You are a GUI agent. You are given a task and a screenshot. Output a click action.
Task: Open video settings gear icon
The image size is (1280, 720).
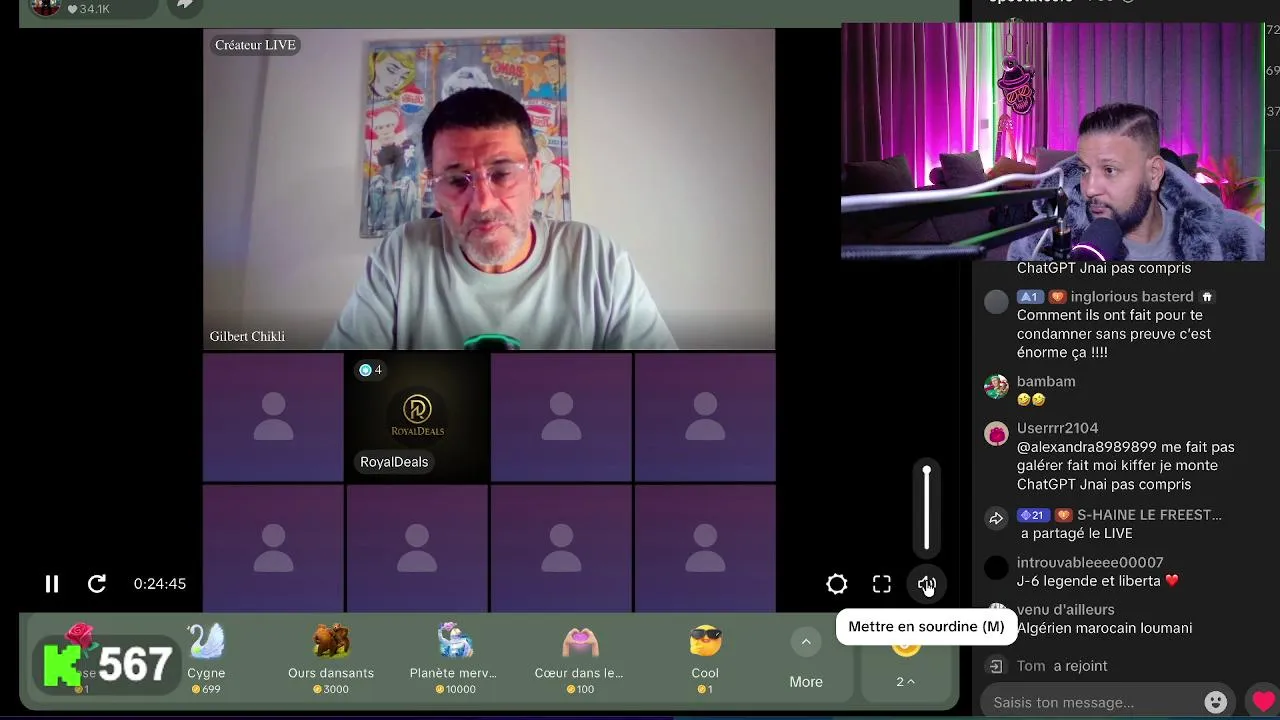click(x=837, y=584)
